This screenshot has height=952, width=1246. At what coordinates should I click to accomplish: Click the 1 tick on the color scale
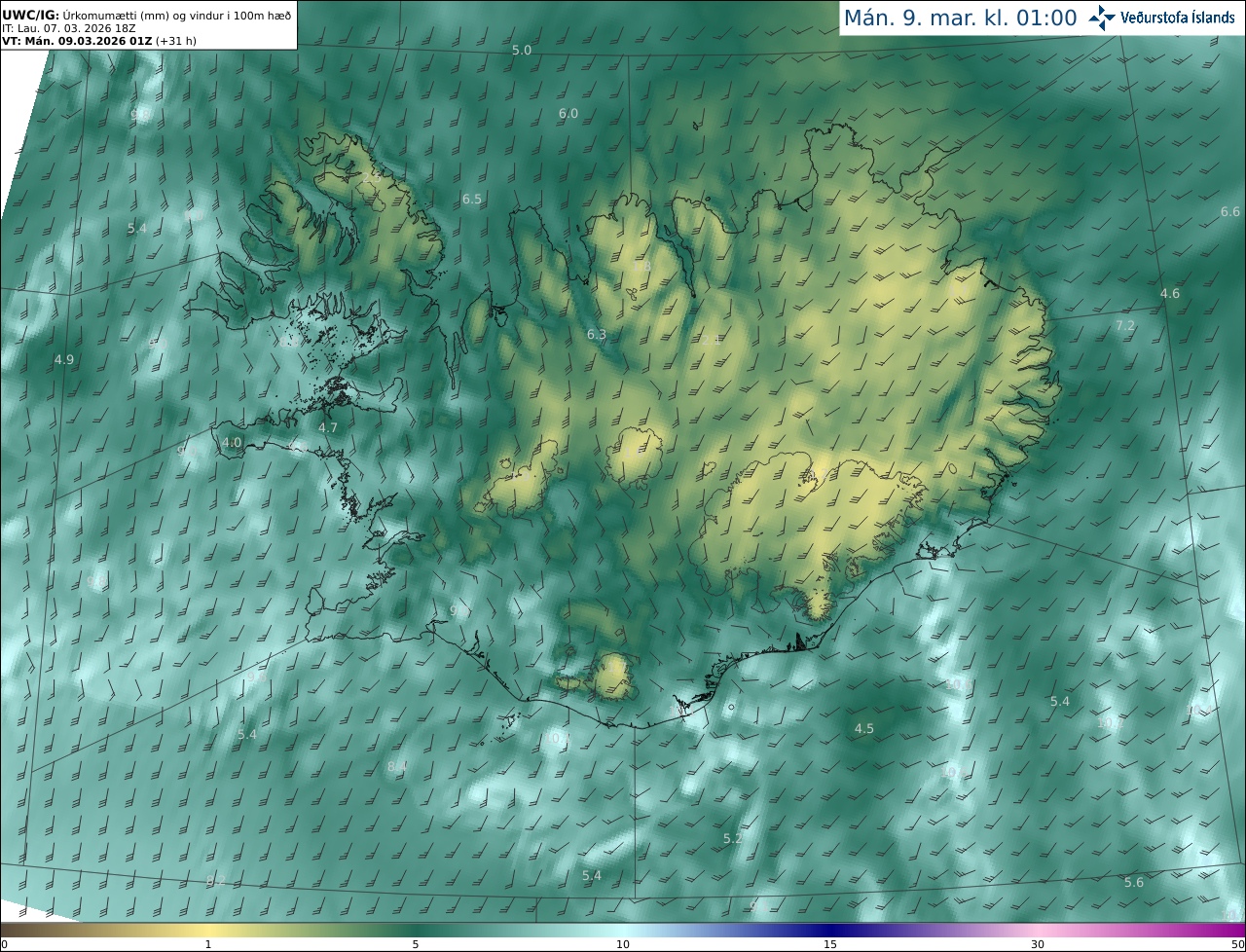[x=208, y=944]
